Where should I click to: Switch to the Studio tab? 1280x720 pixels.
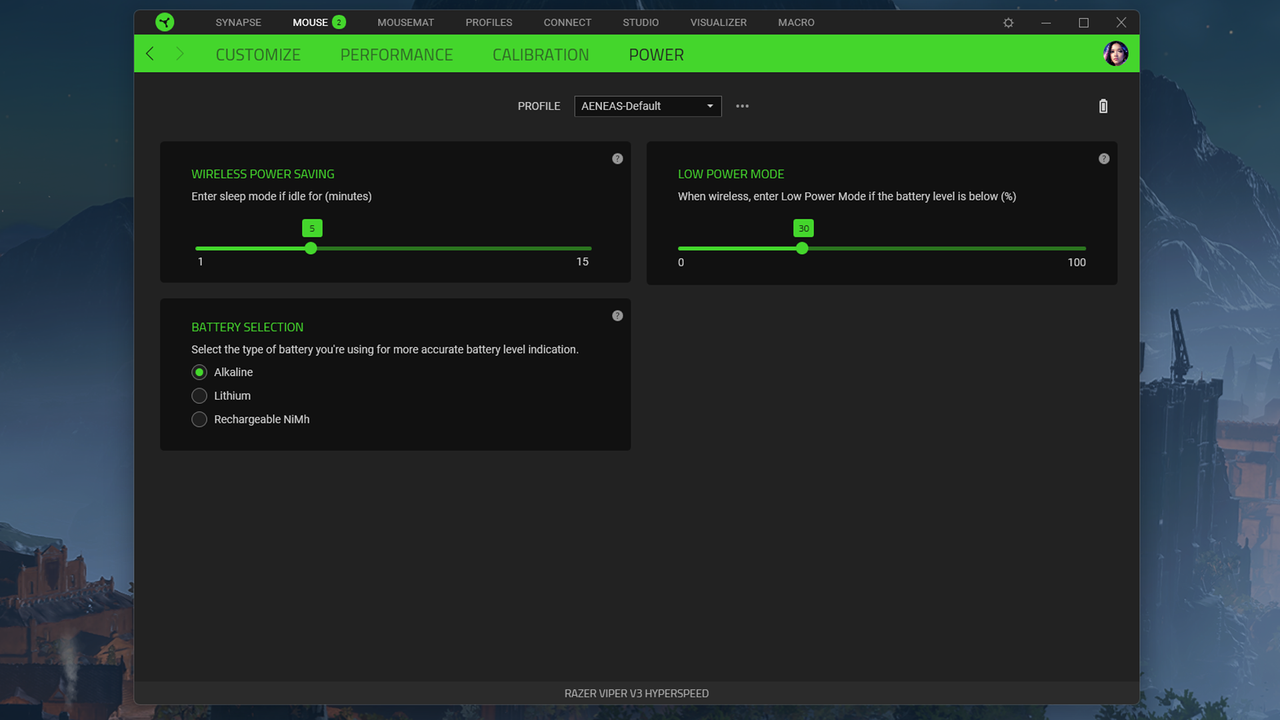click(641, 22)
